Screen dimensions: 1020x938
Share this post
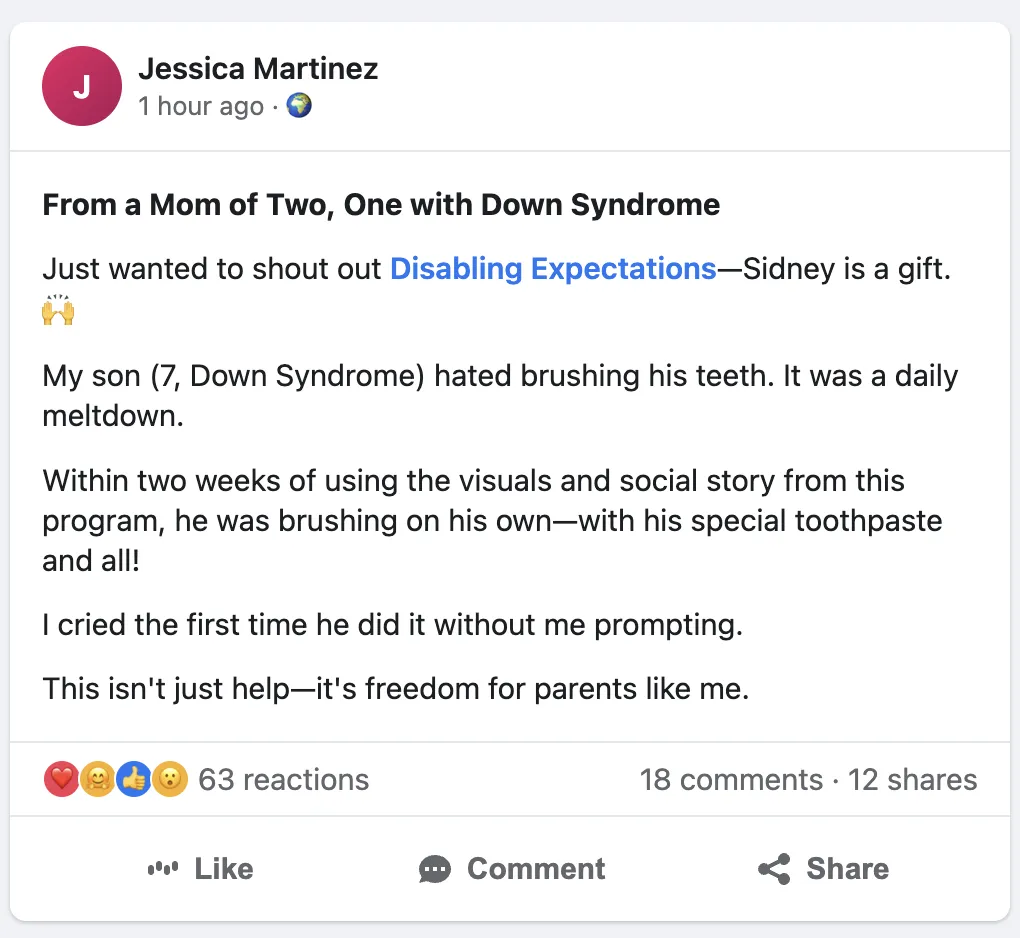[x=823, y=869]
